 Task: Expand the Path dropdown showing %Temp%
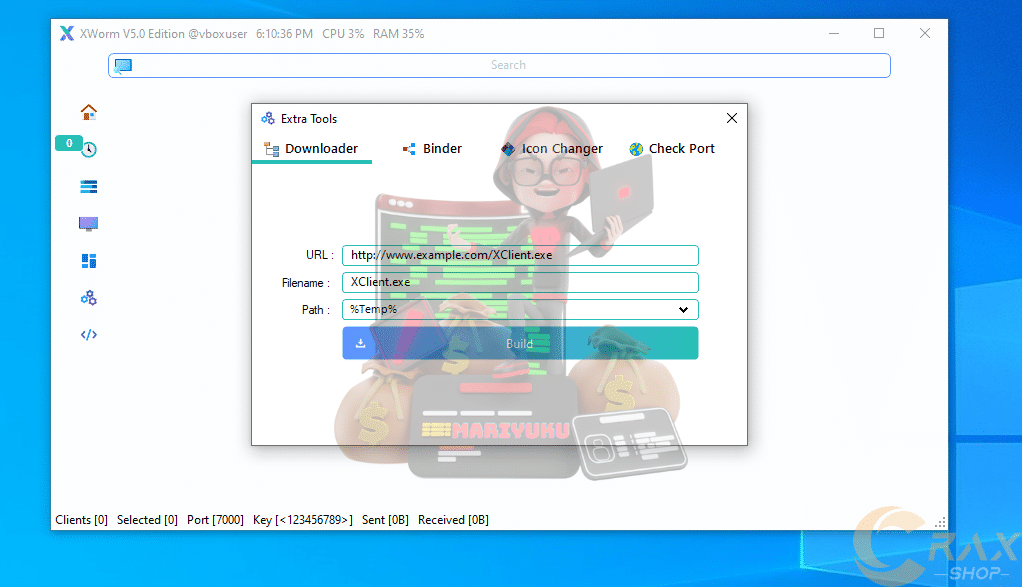pos(520,310)
